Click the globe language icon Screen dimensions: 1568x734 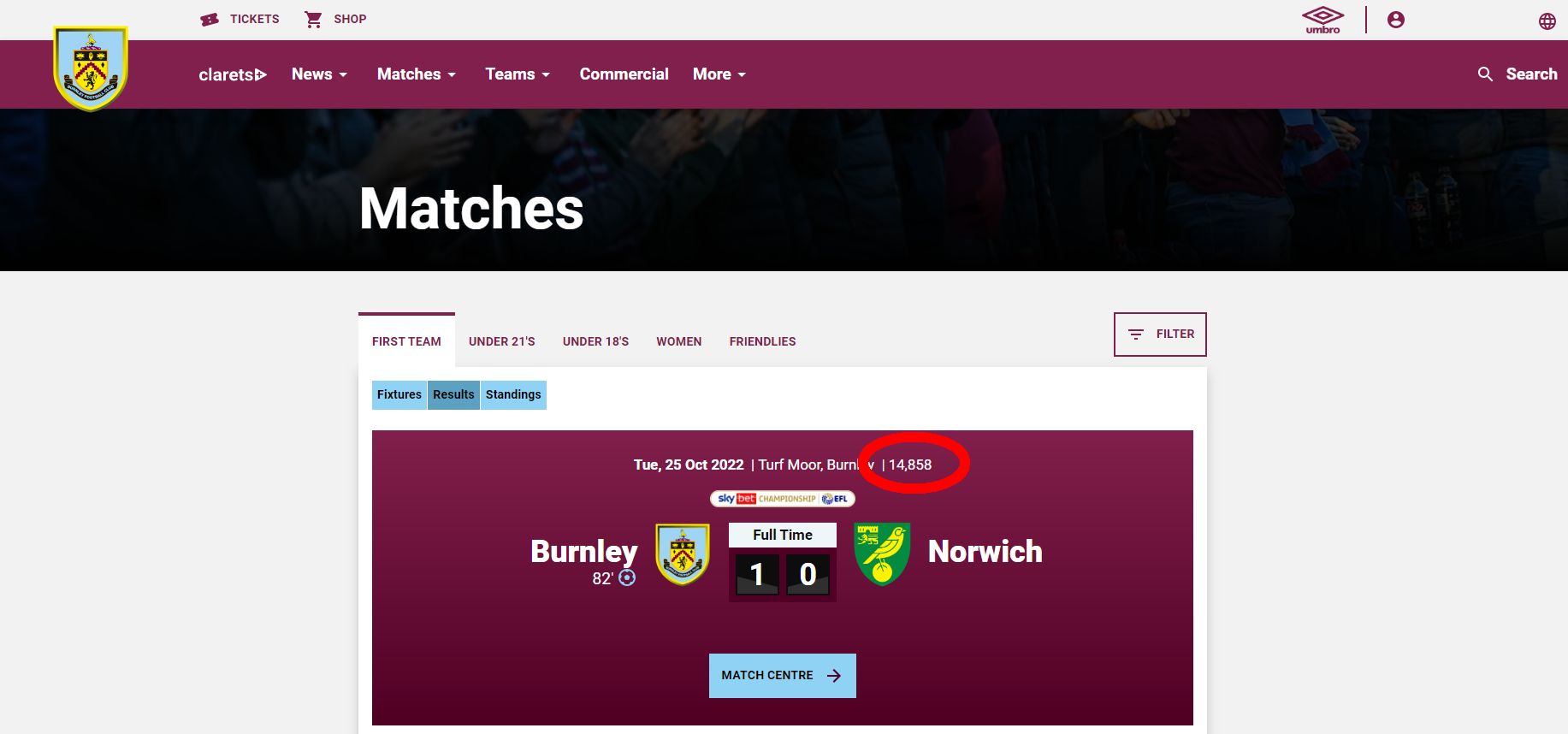1547,21
